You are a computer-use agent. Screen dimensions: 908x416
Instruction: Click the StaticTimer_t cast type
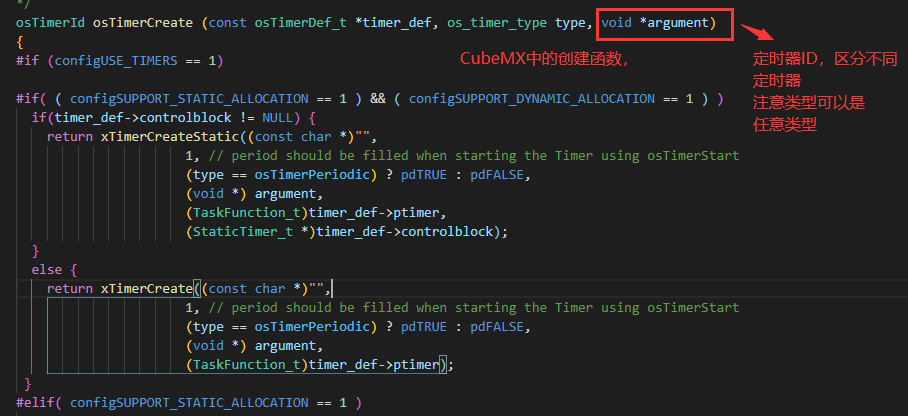click(243, 232)
